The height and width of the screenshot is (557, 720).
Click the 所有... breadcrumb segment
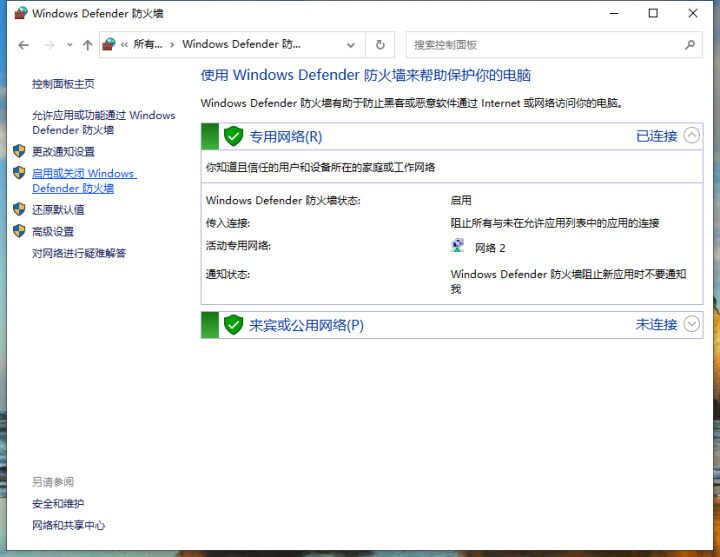pos(148,45)
